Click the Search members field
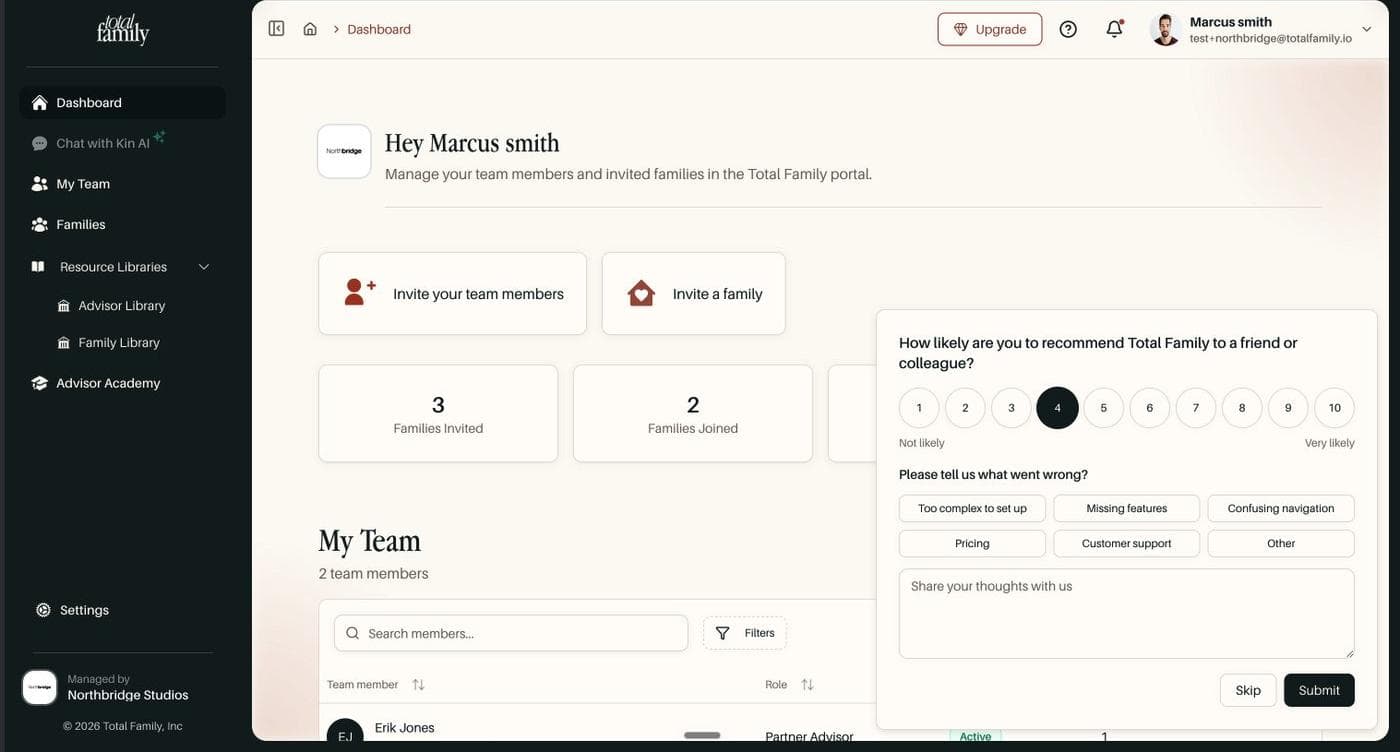 point(511,633)
